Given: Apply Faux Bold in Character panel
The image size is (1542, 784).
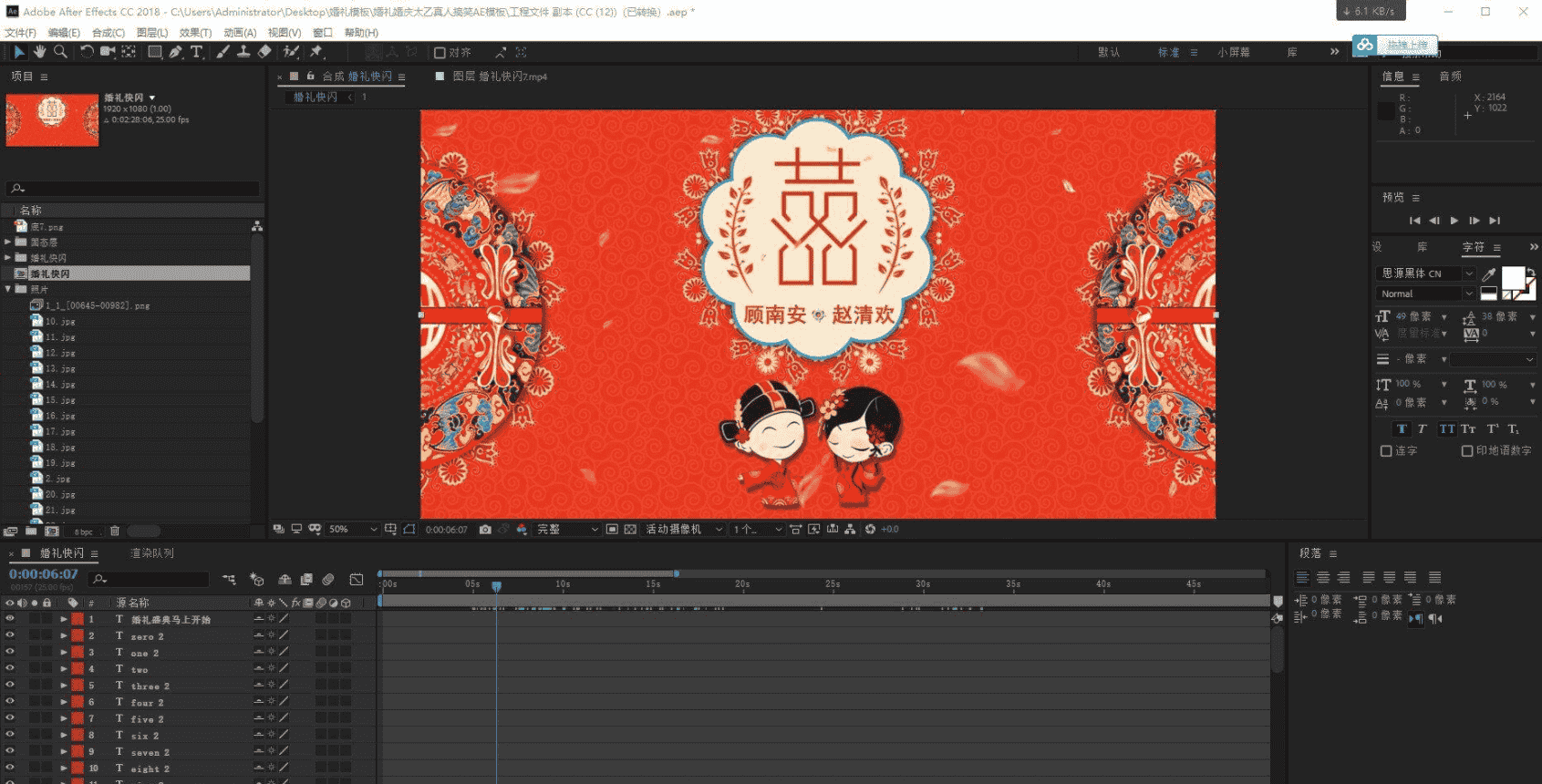Looking at the screenshot, I should [1402, 428].
